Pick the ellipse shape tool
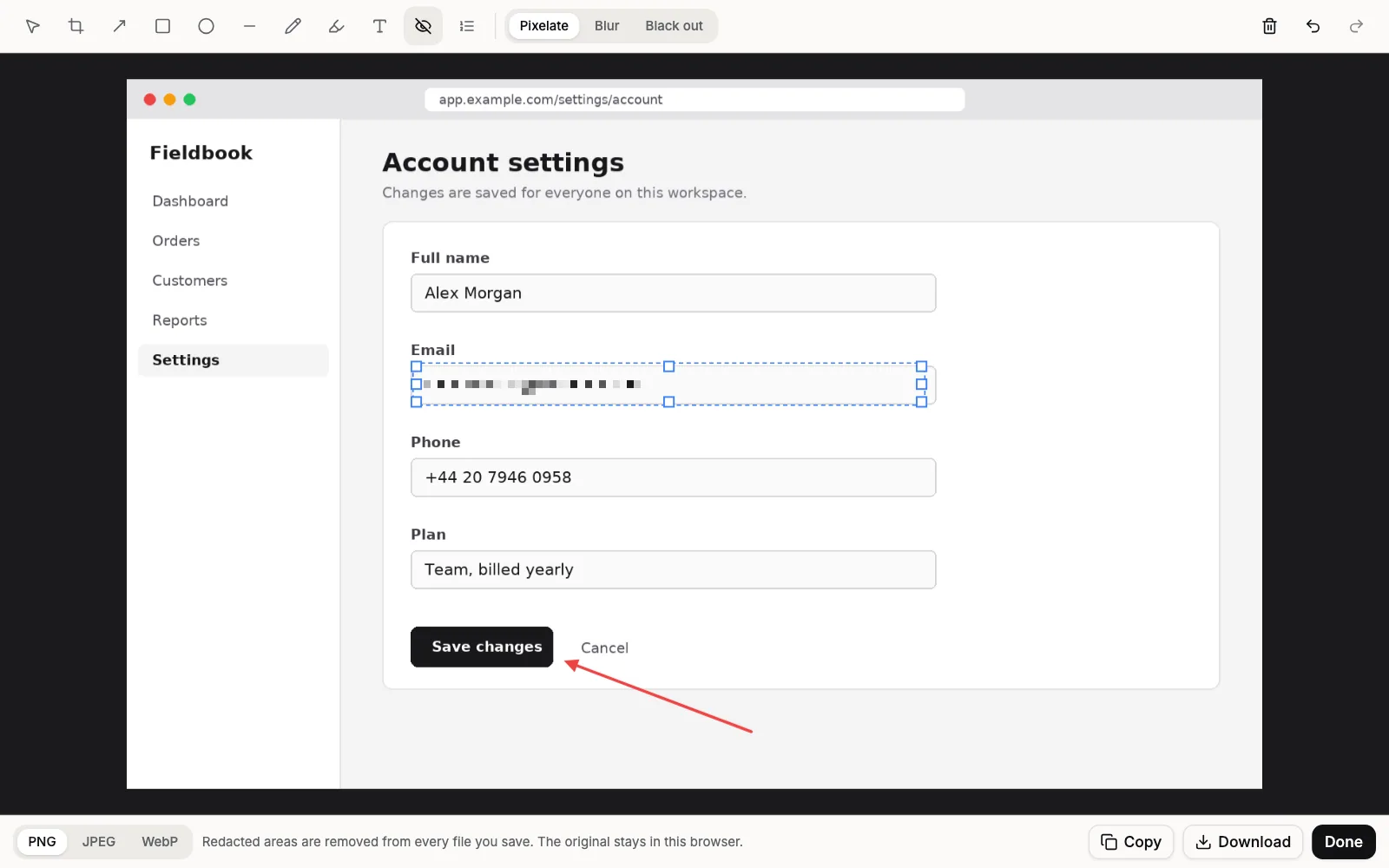This screenshot has height=868, width=1389. click(207, 26)
